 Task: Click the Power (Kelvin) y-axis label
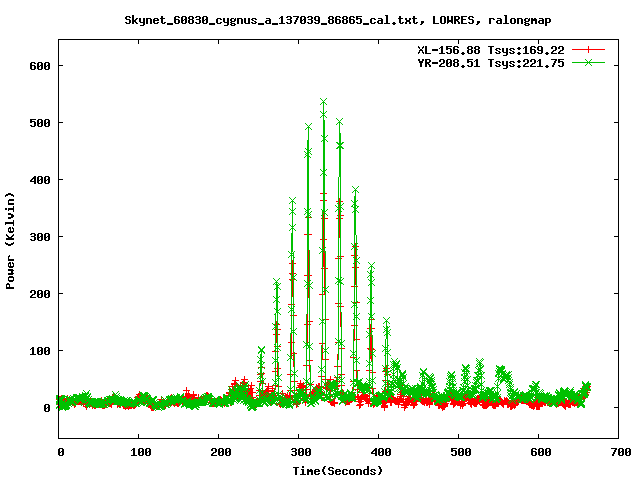10,241
